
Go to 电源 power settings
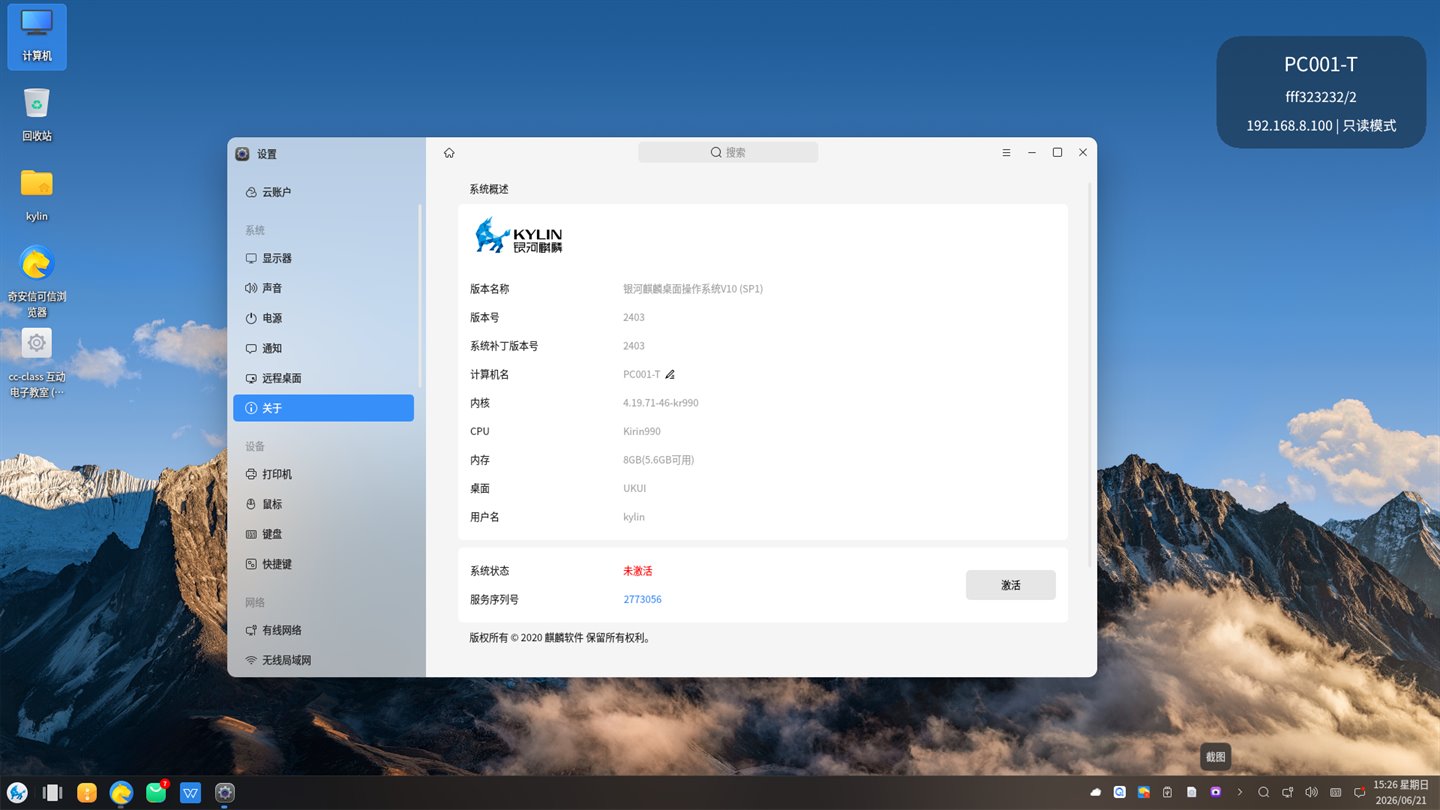coord(323,318)
